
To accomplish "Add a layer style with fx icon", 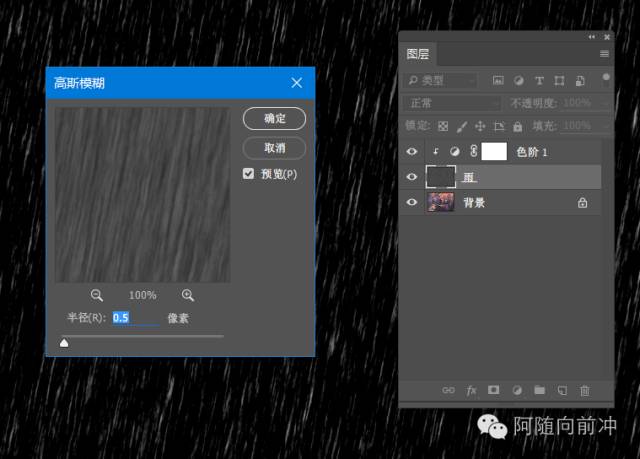I will tap(471, 390).
